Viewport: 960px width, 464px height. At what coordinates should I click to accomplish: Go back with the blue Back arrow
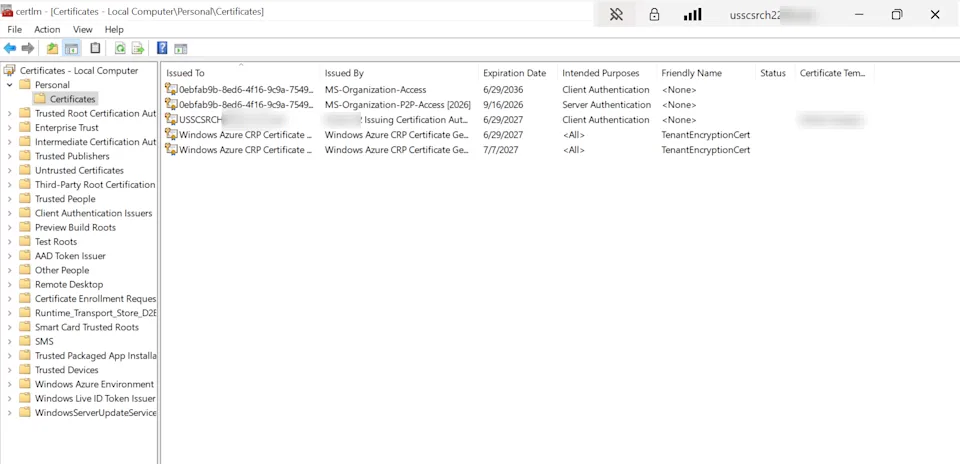[x=10, y=48]
